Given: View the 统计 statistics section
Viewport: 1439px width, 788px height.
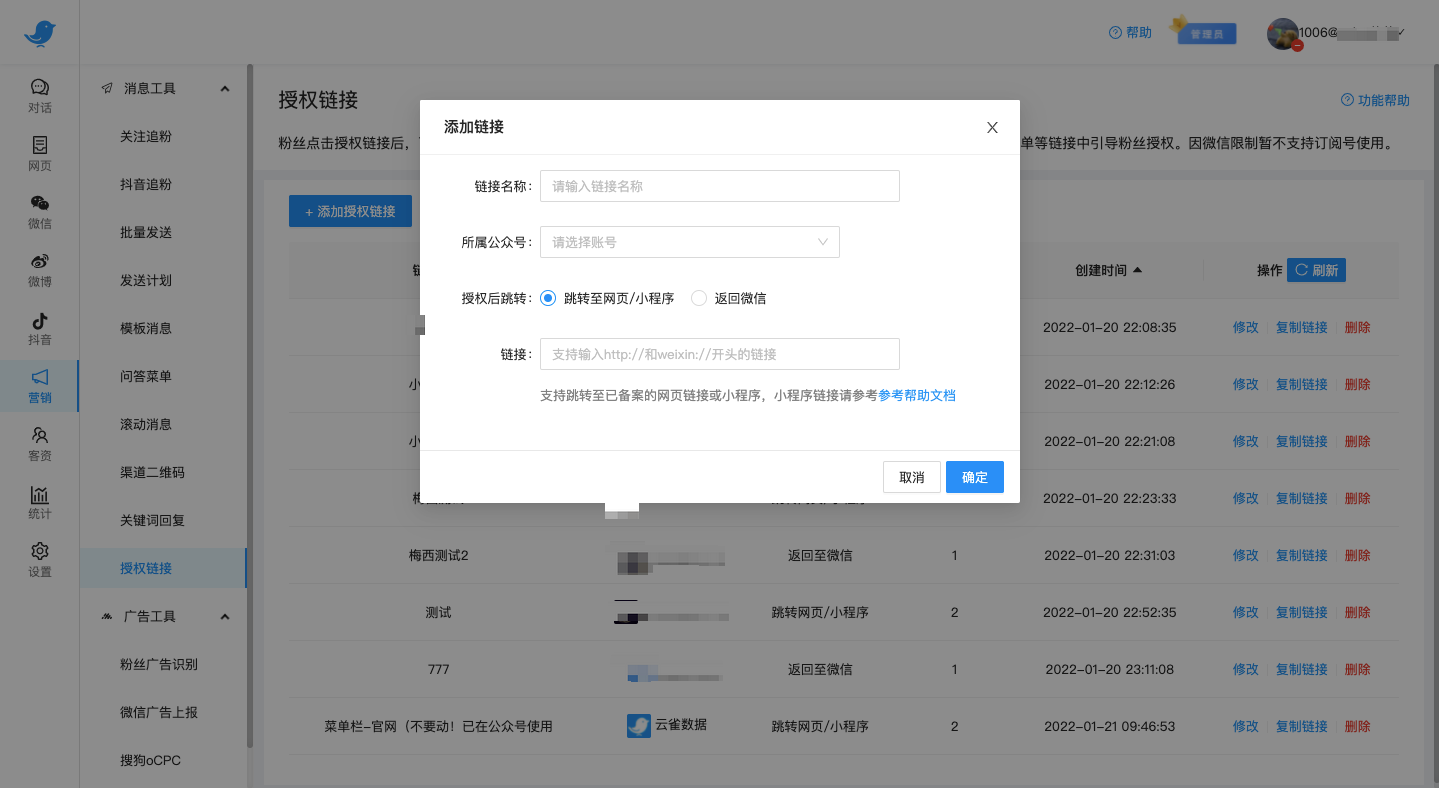Looking at the screenshot, I should 40,502.
